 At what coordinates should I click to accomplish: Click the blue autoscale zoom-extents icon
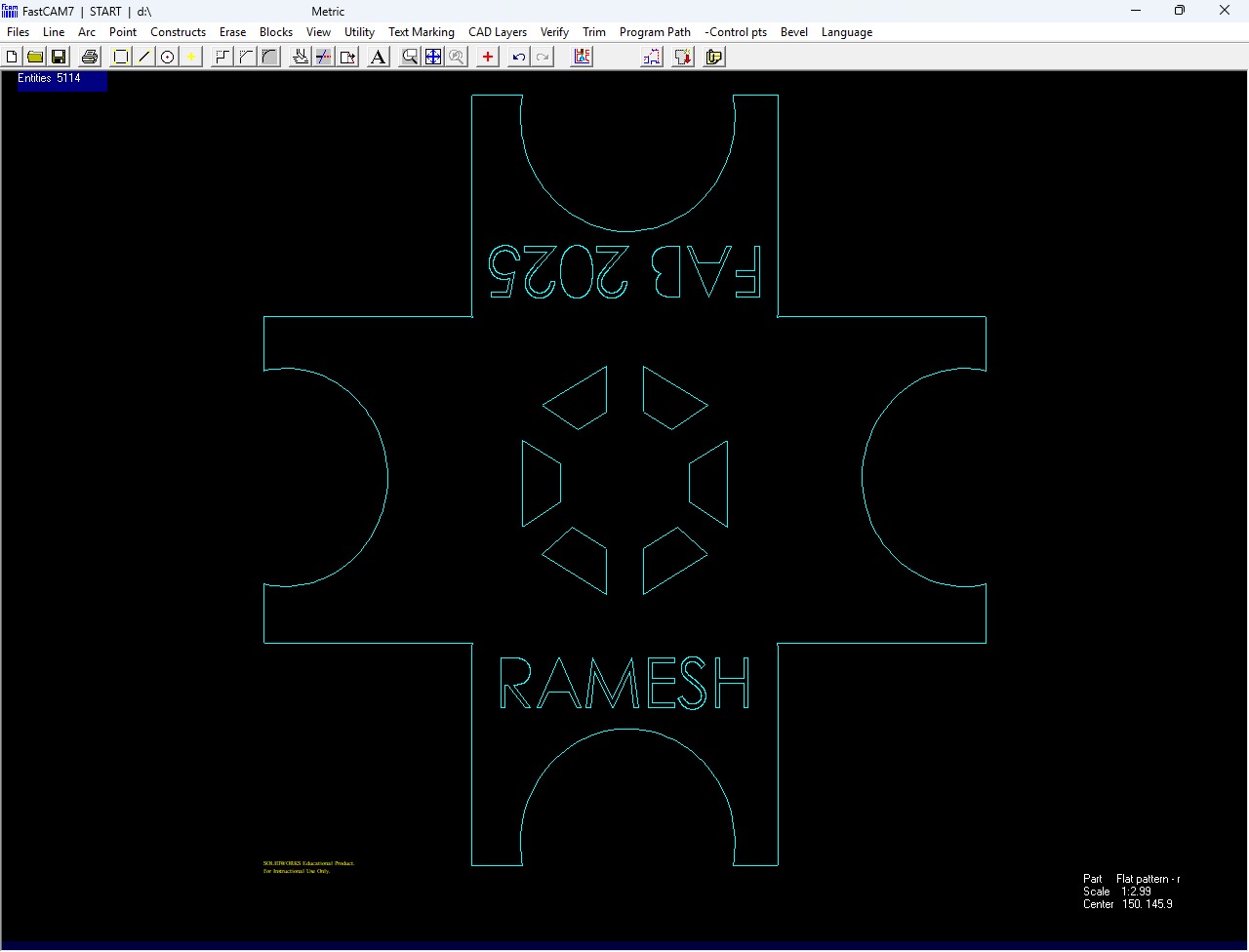coord(433,57)
